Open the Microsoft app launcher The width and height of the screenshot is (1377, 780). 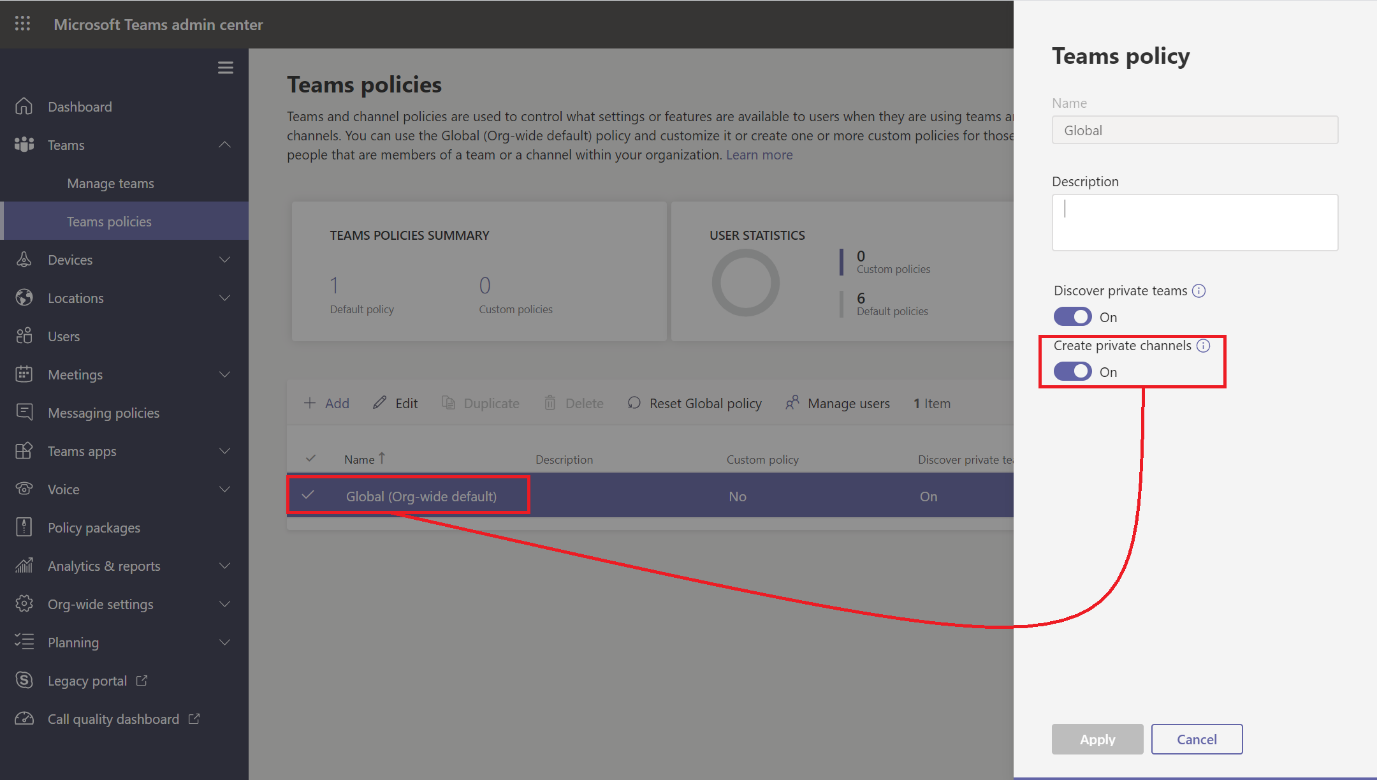pyautogui.click(x=22, y=23)
